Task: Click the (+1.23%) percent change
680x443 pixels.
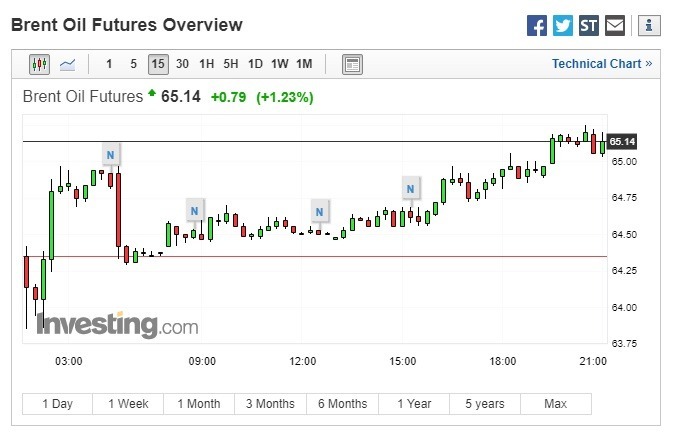Action: click(x=284, y=97)
